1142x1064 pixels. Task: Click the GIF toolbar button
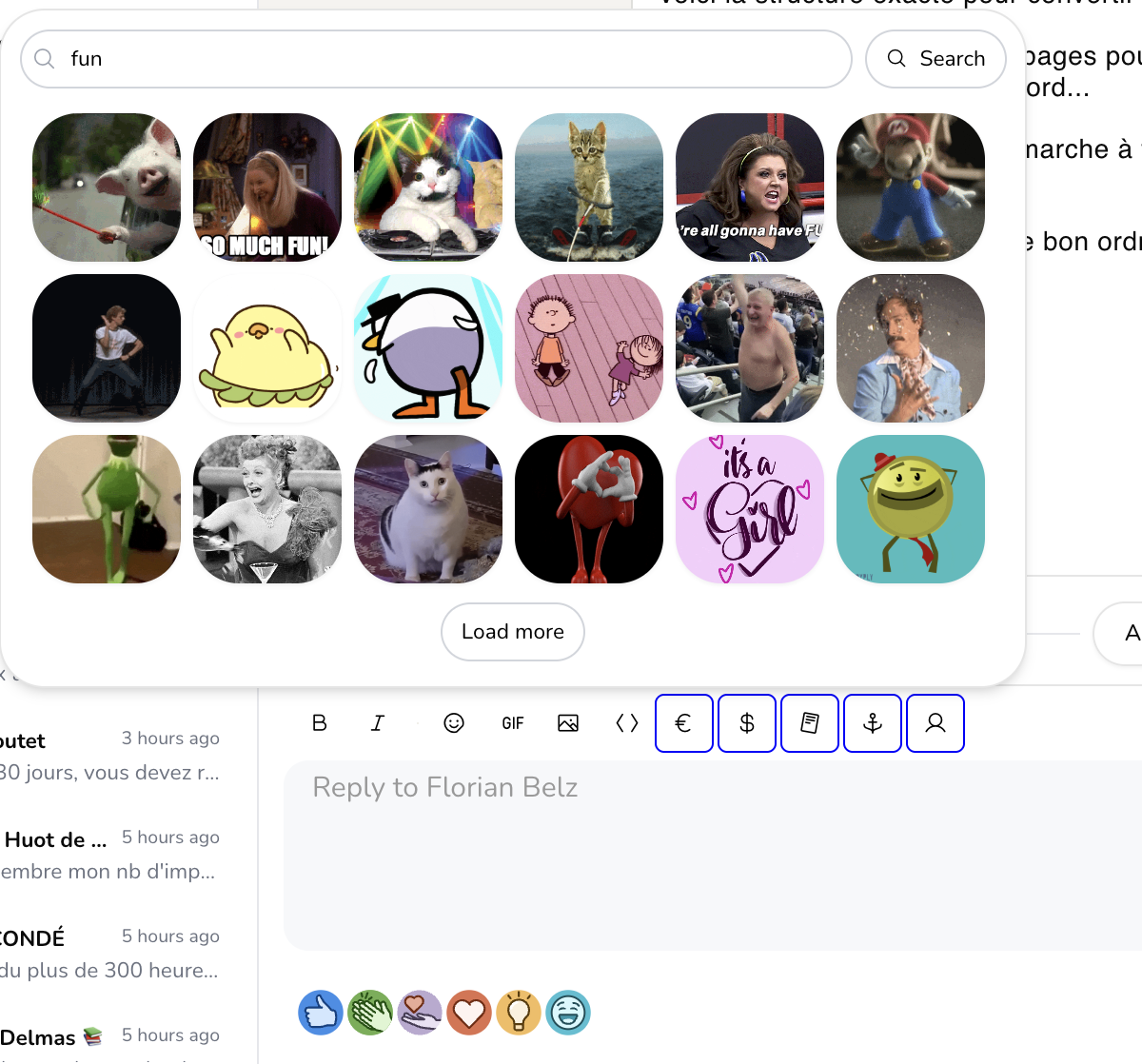(513, 723)
